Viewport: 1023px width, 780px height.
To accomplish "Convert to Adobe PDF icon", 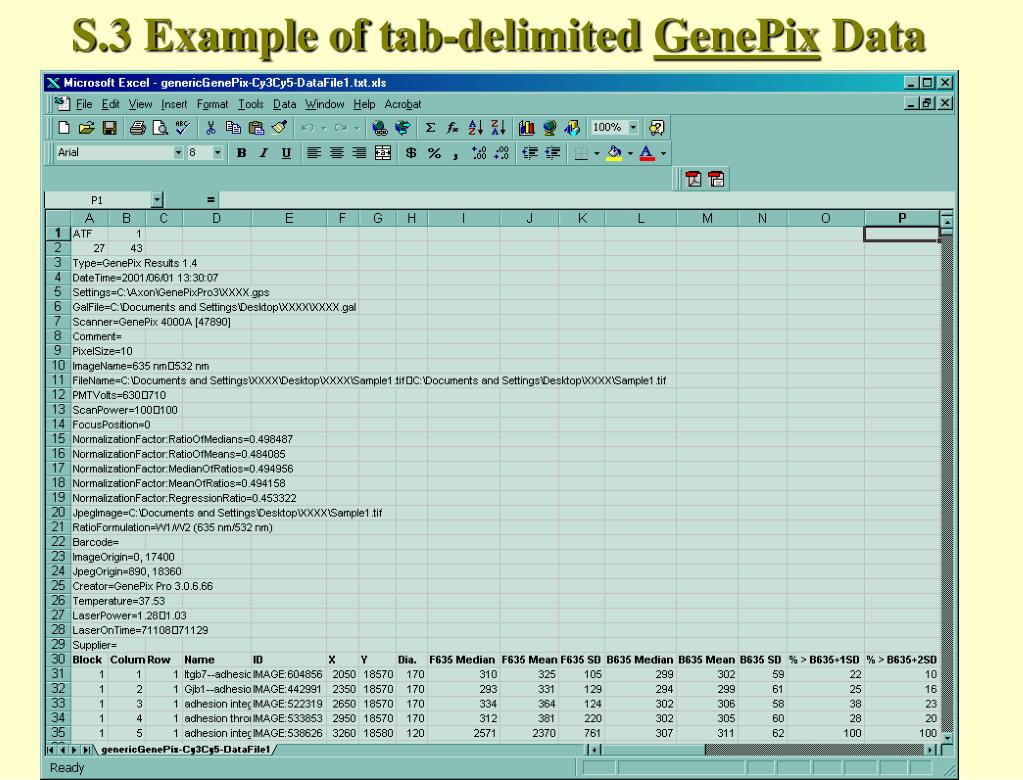I will [694, 179].
